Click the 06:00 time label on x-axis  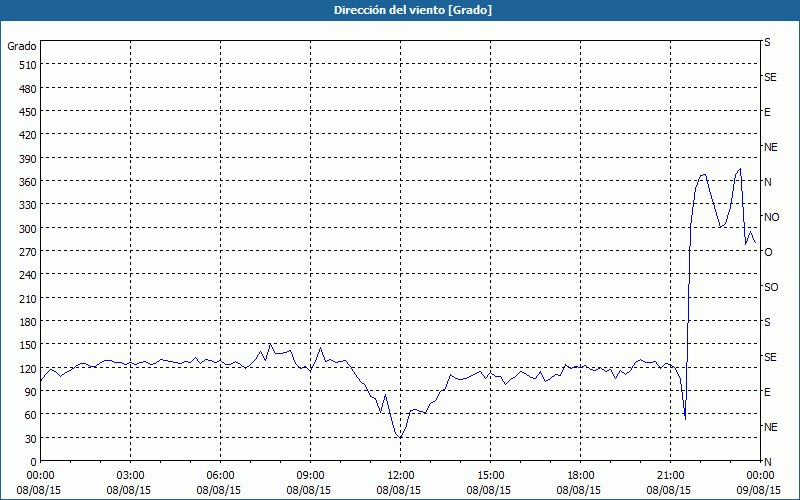(220, 476)
